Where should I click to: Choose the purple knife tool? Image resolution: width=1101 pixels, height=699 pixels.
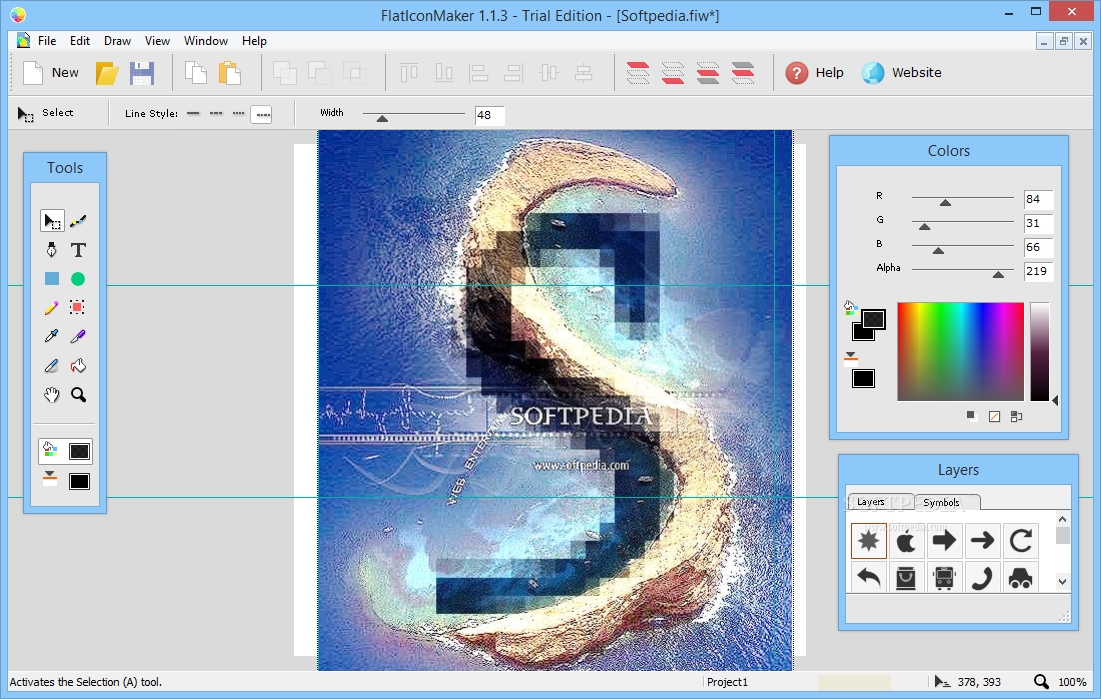point(78,336)
